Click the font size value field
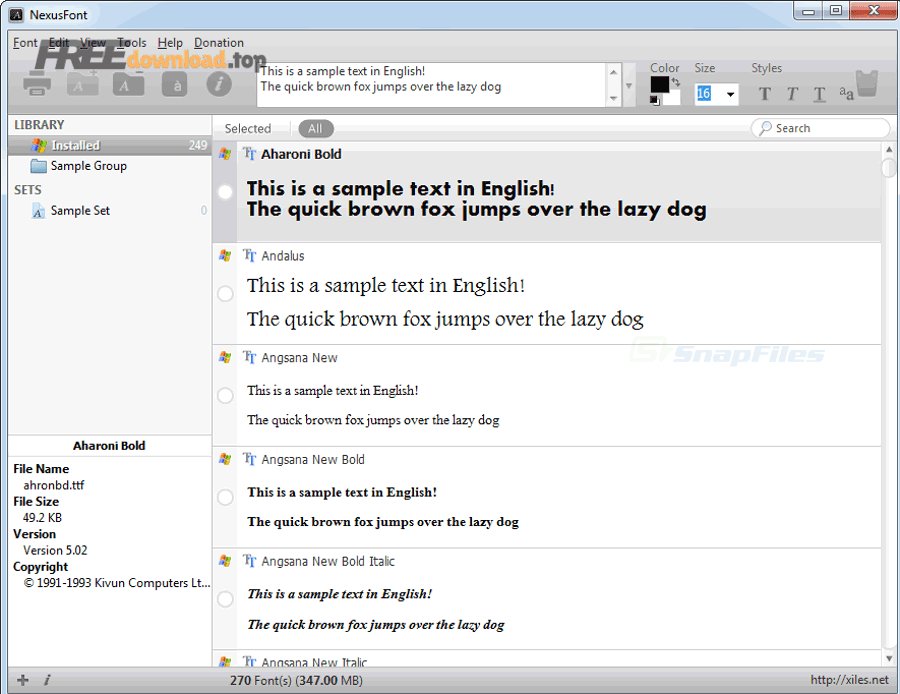Viewport: 900px width, 694px height. 708,94
